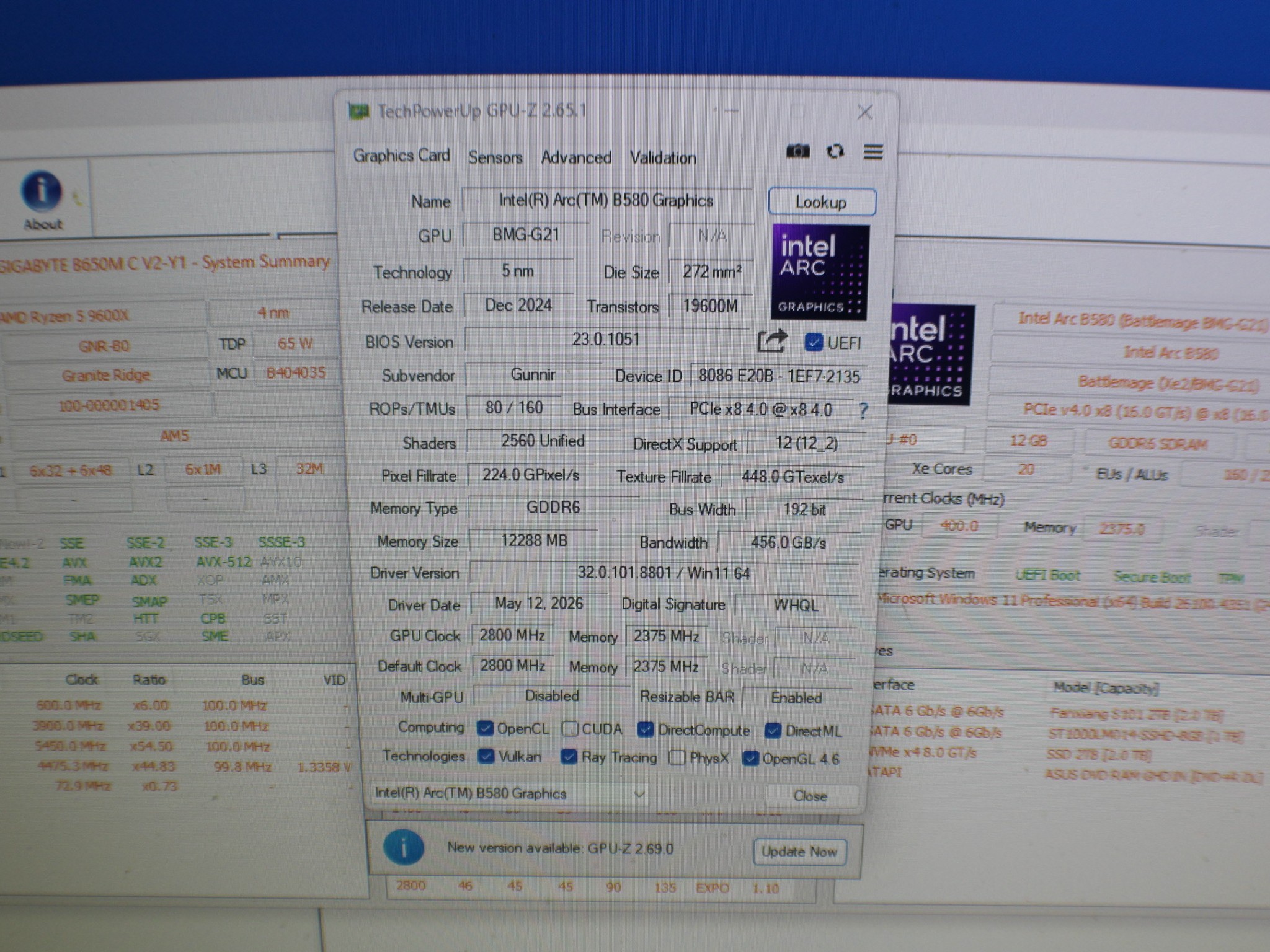Click the Bus Interface question mark
1270x952 pixels.
tap(863, 410)
